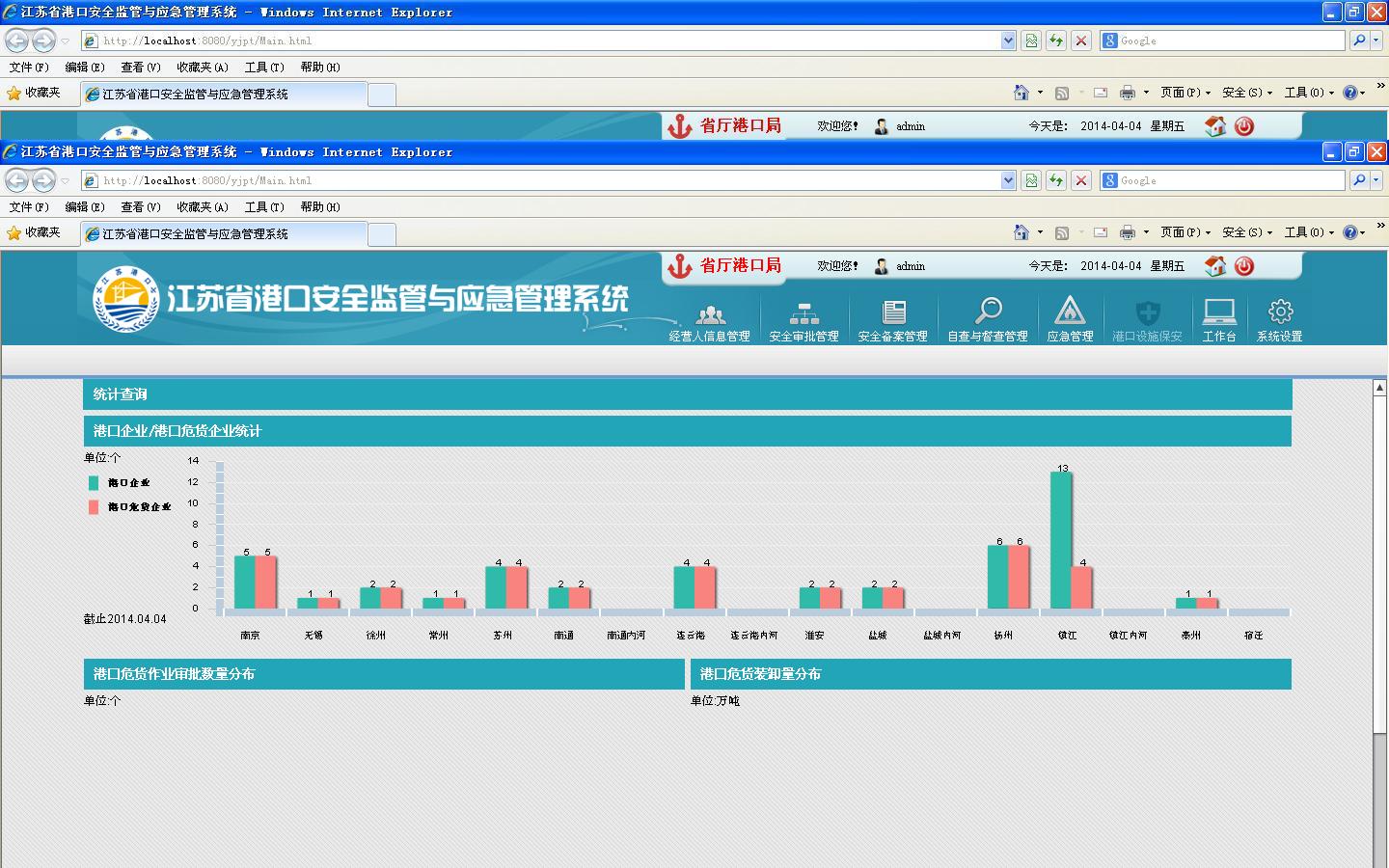
Task: Open the 工作台 laptop icon
Action: click(x=1219, y=312)
